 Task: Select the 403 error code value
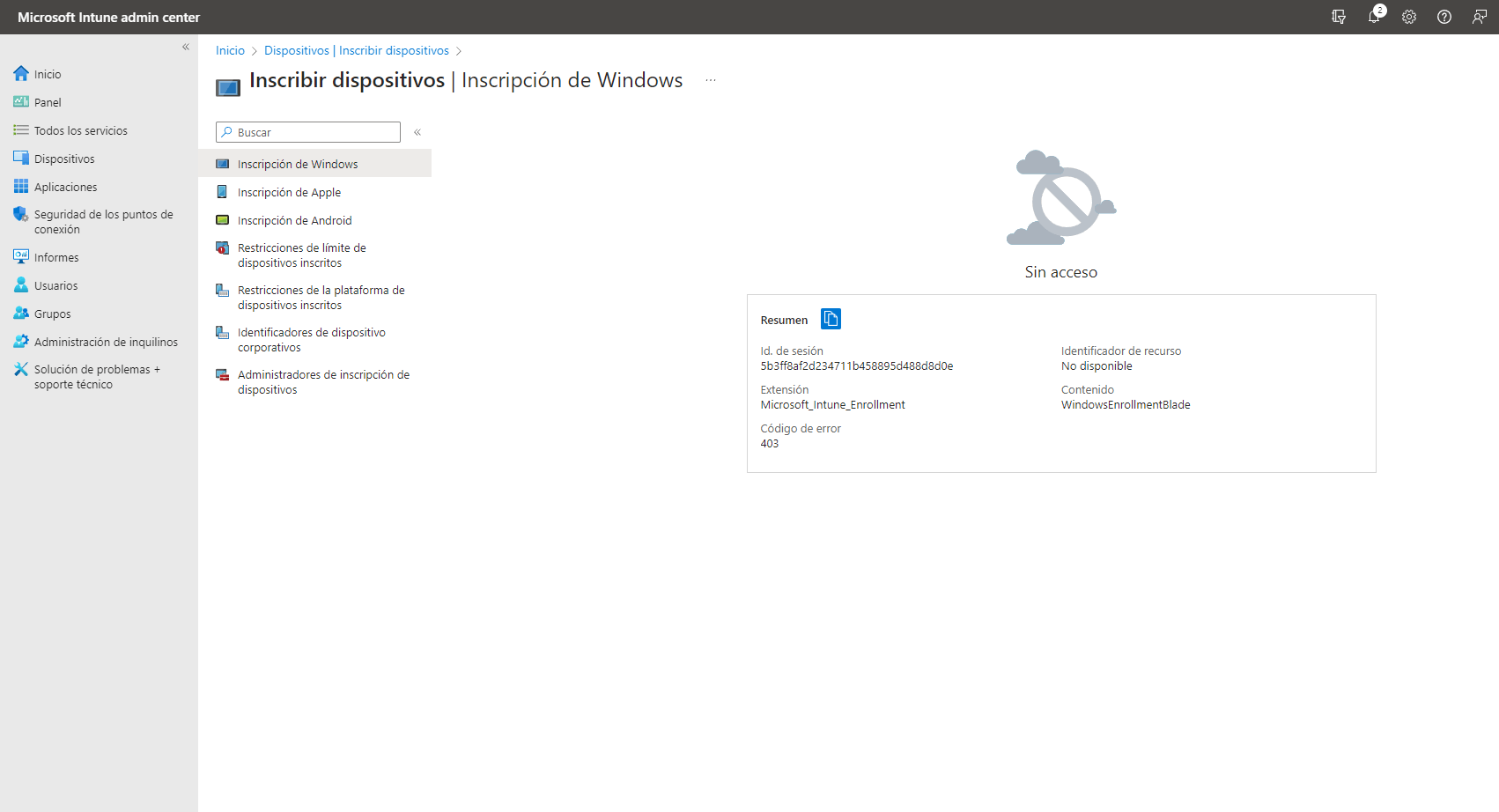pos(770,444)
